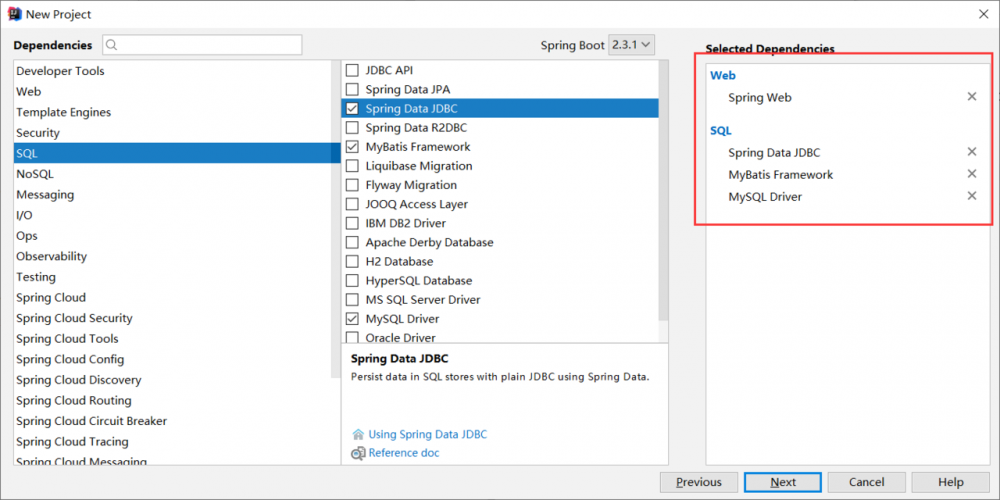Click the search magnifier icon
1000x500 pixels.
(111, 45)
